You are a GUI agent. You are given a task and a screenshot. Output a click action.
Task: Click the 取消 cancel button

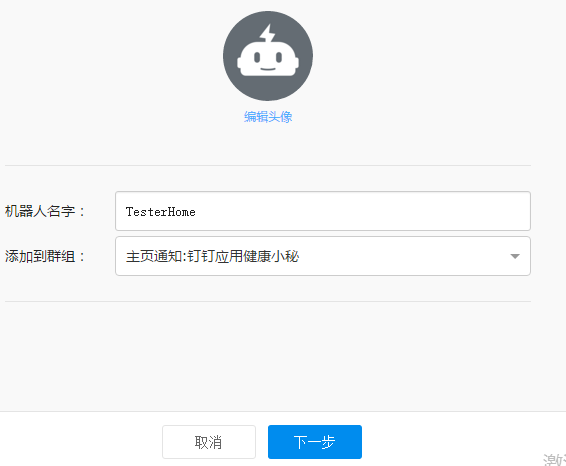click(209, 442)
